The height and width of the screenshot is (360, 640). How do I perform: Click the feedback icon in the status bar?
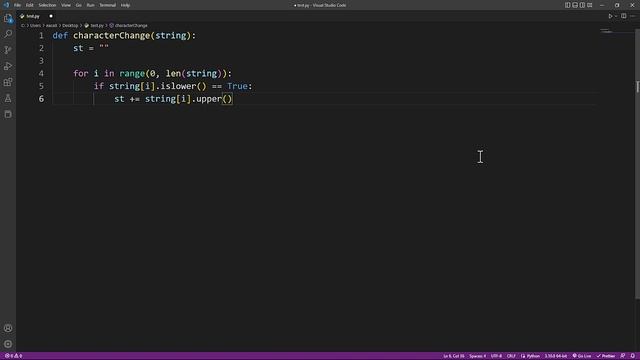tap(623, 356)
